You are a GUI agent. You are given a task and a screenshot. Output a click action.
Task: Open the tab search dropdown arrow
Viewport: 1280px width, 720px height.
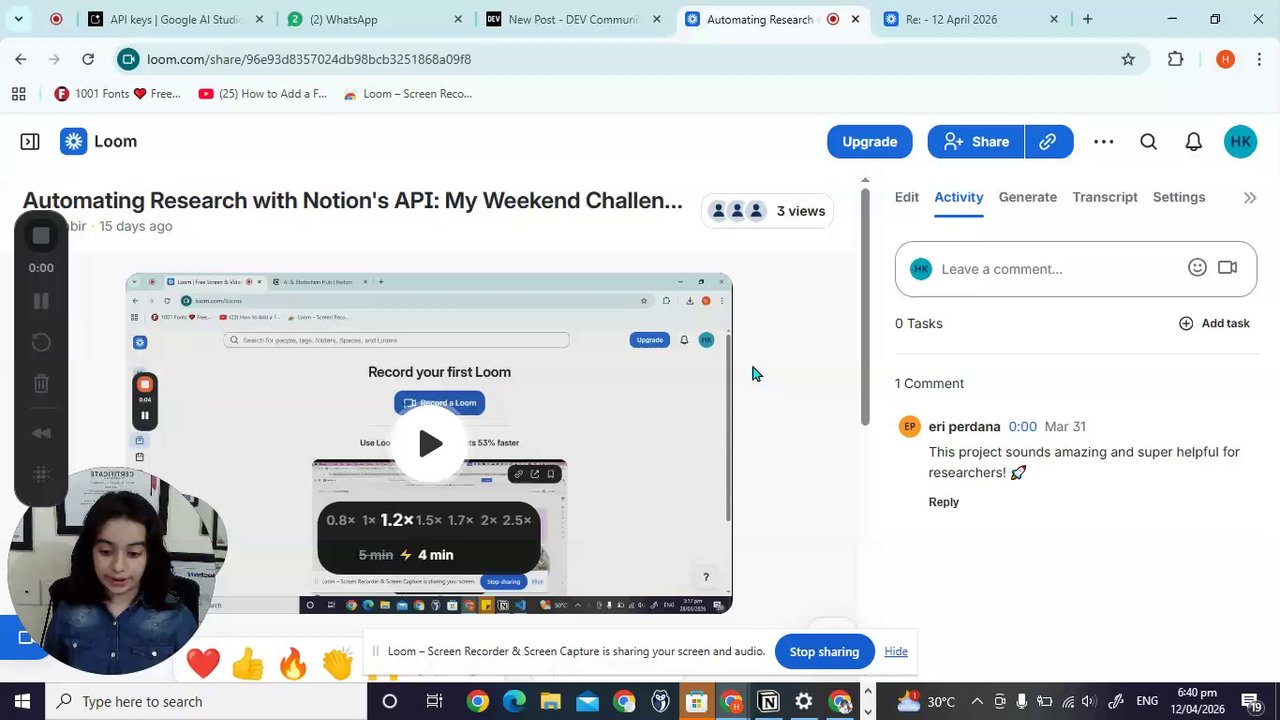(18, 19)
